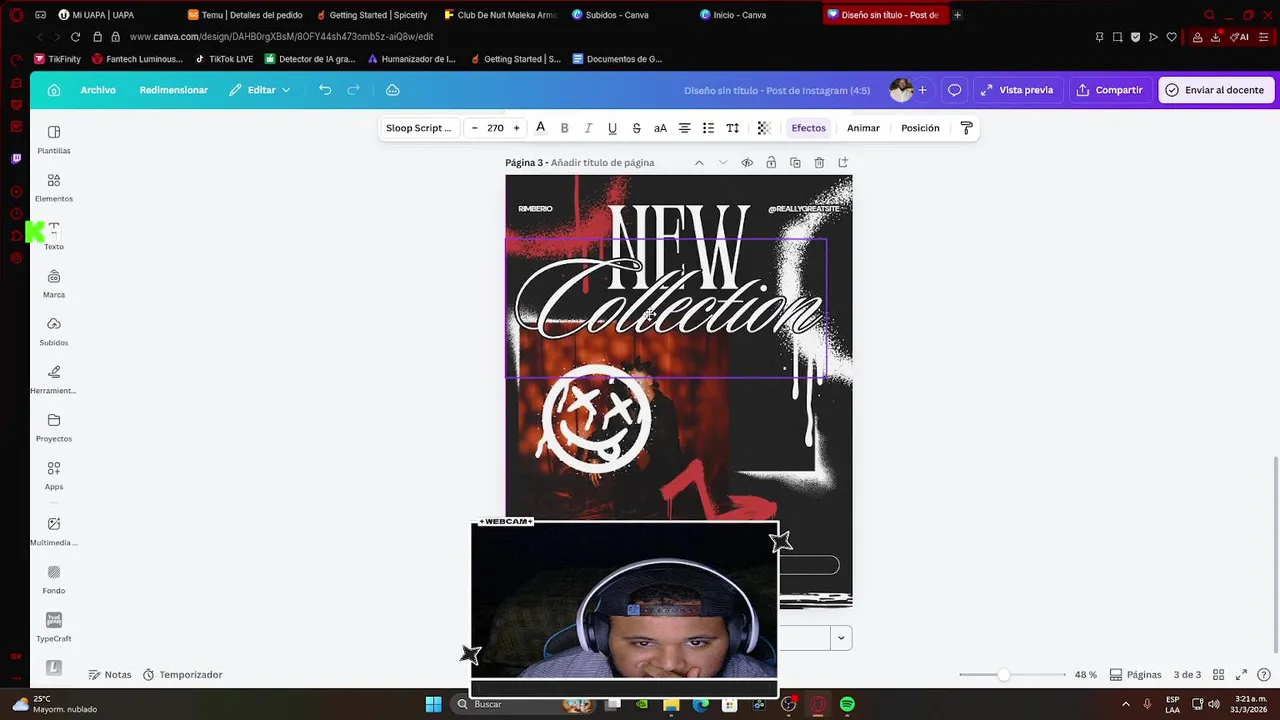Open the Herramientas draw panel
Viewport: 1280px width, 720px height.
coord(54,379)
